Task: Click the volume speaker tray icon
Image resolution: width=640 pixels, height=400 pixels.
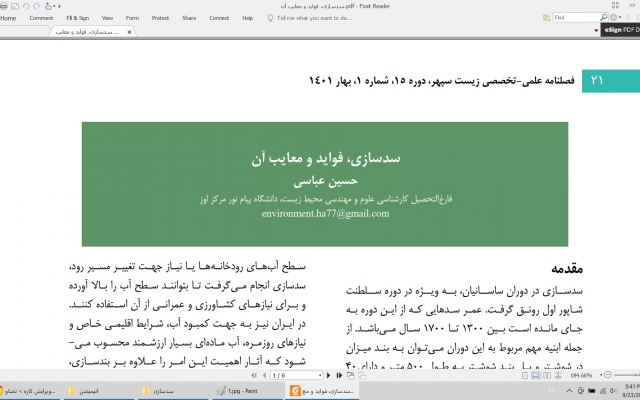Action: pos(615,391)
